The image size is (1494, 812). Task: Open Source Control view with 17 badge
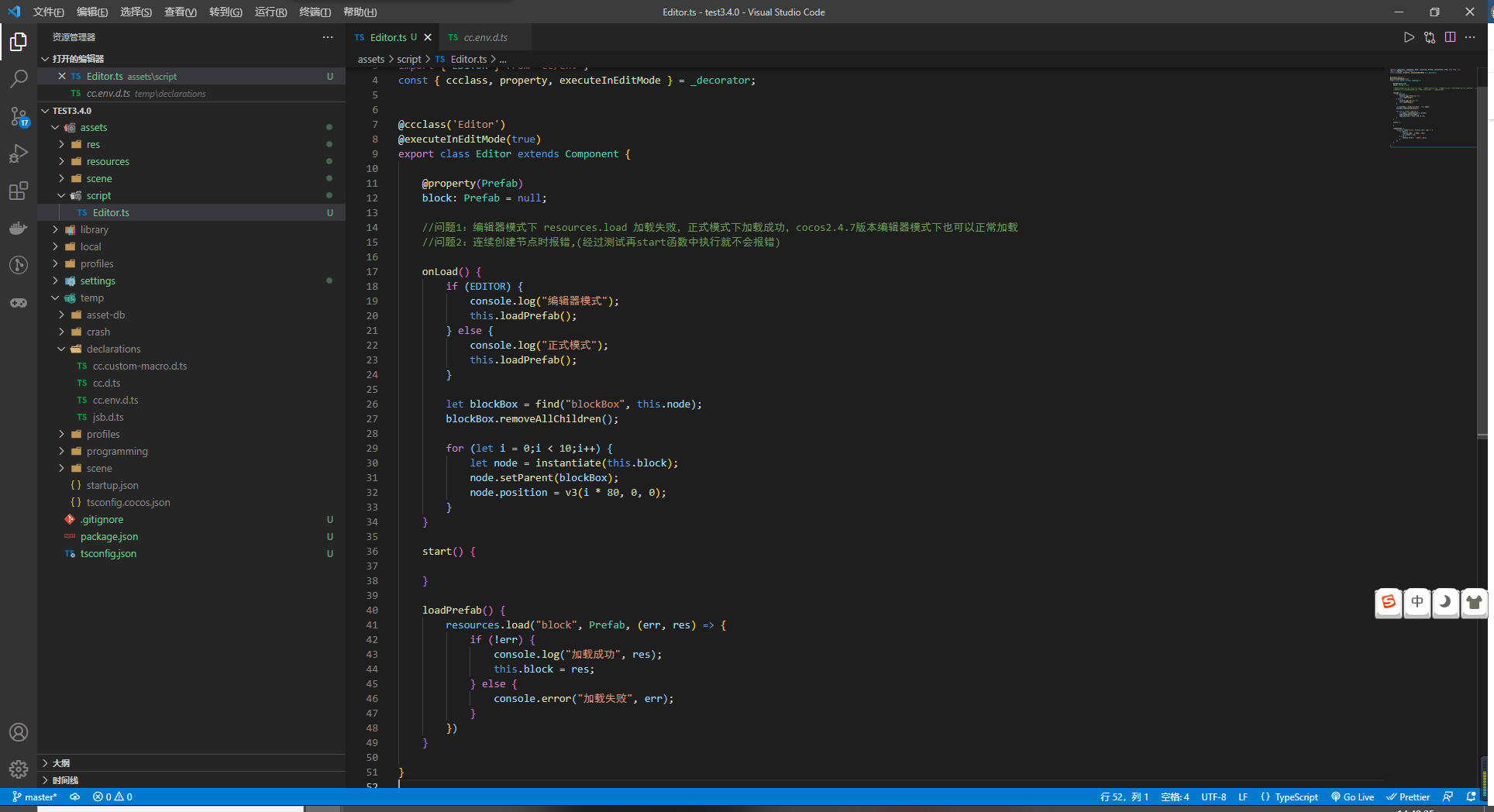[x=19, y=116]
